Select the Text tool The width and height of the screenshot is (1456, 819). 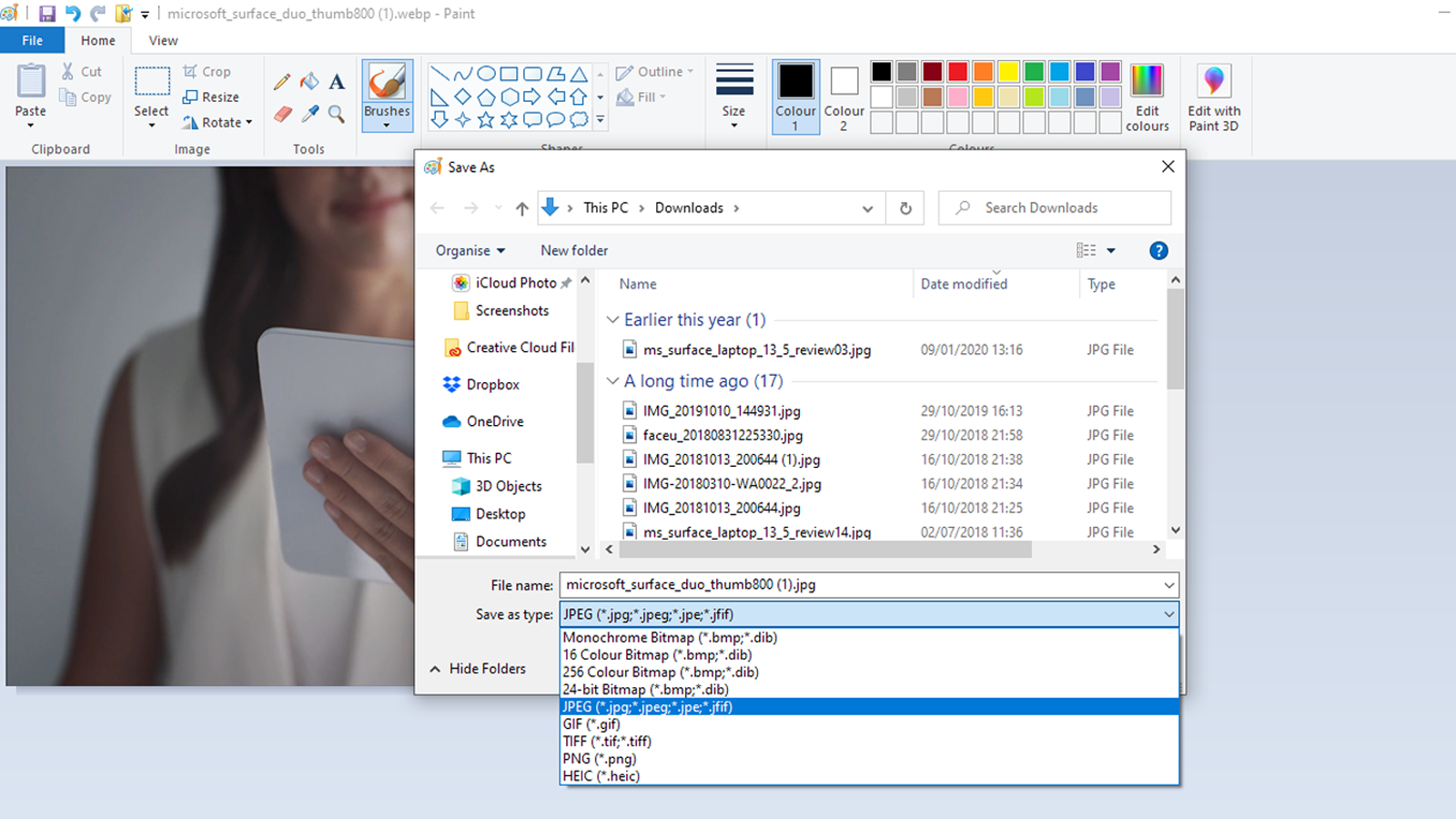[x=337, y=82]
